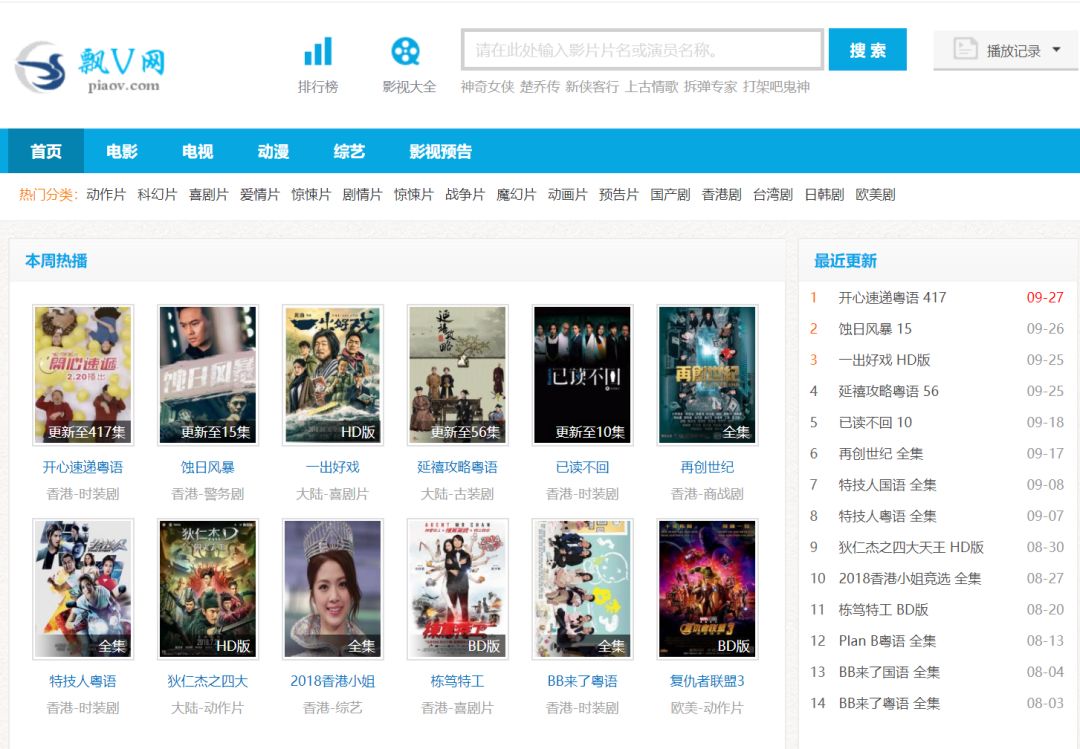
Task: Search hot keyword 新侠客行
Action: tap(592, 87)
